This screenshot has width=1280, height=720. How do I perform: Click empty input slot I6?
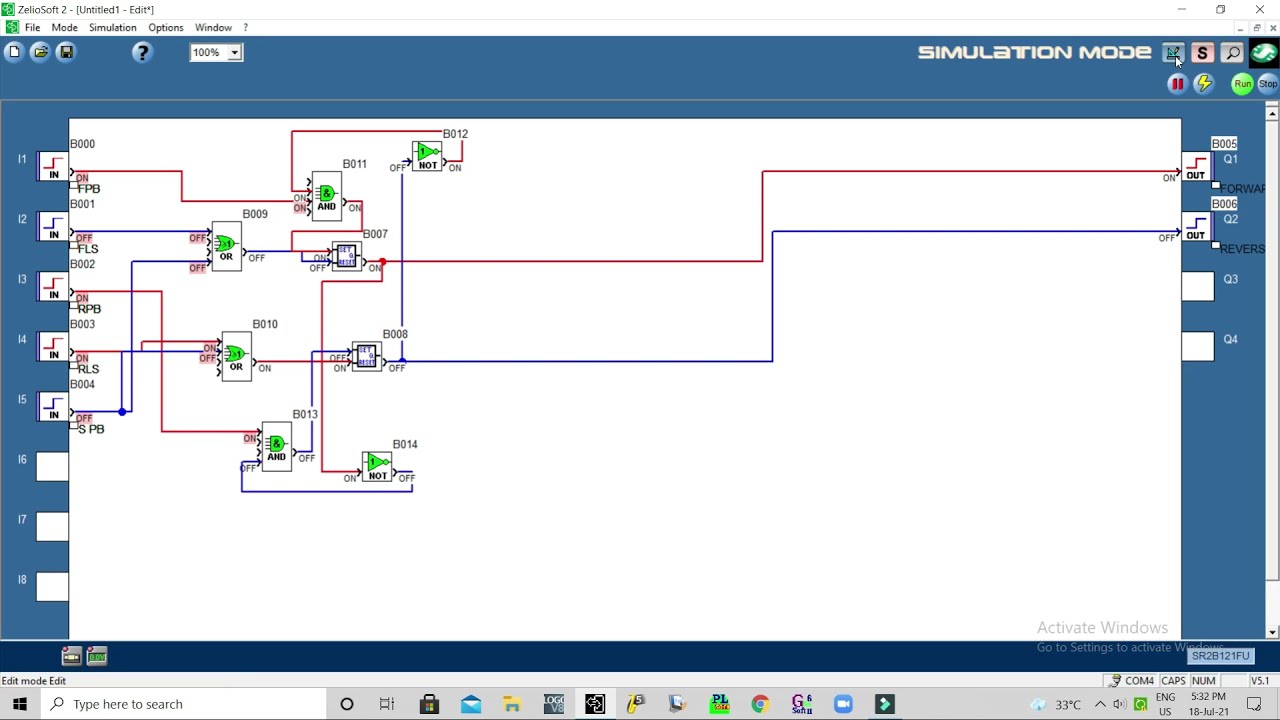click(53, 467)
